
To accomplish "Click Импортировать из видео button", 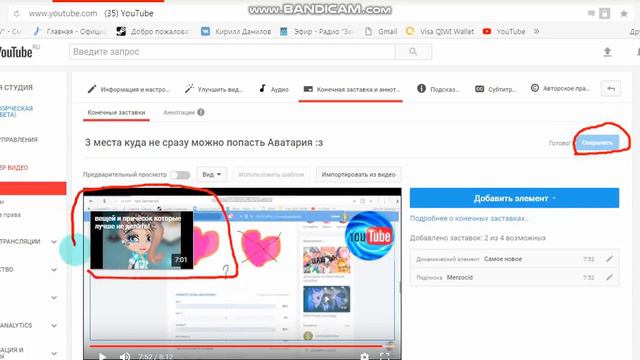I will pyautogui.click(x=358, y=174).
